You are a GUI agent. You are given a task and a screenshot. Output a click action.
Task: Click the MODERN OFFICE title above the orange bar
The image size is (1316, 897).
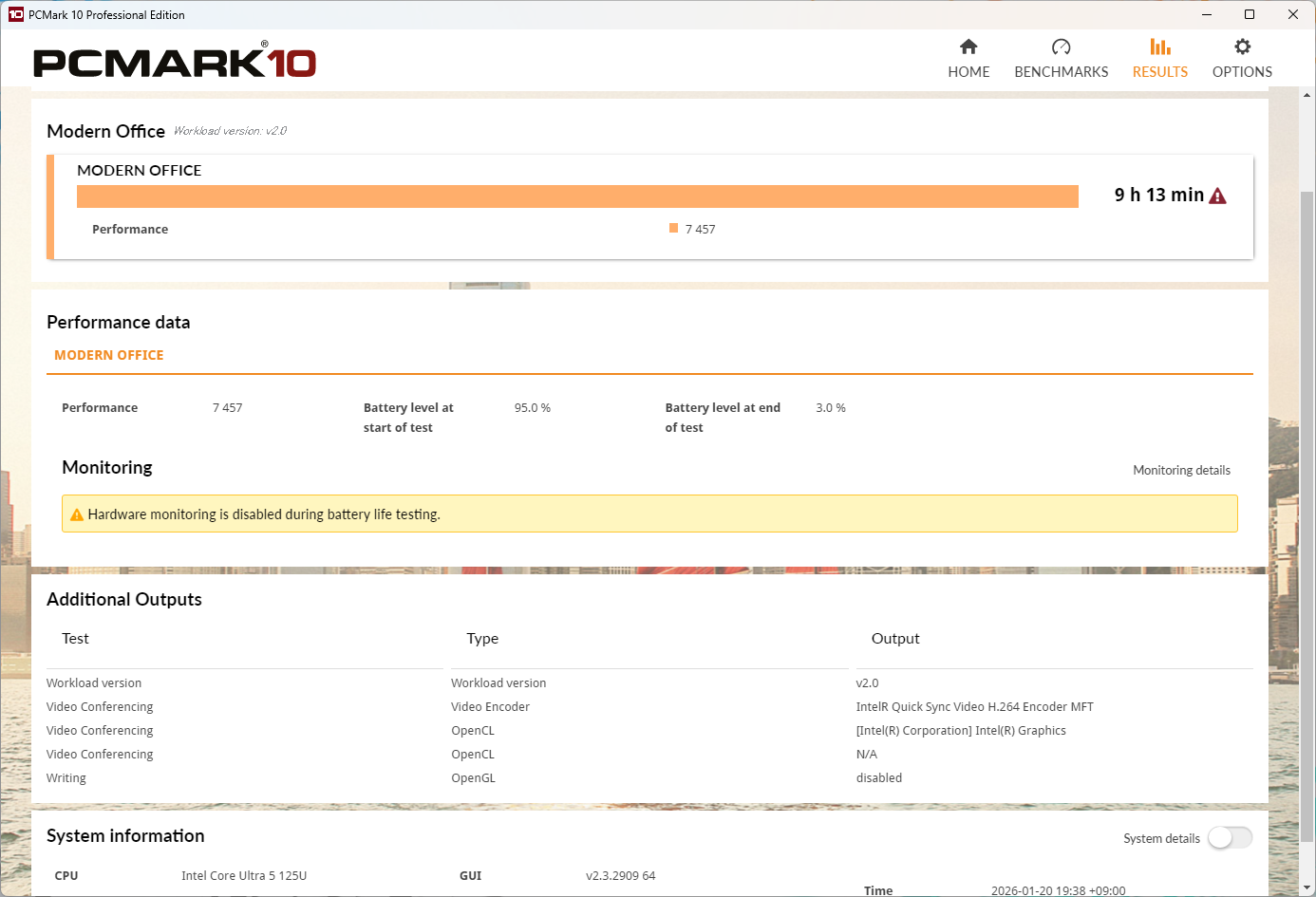click(140, 170)
